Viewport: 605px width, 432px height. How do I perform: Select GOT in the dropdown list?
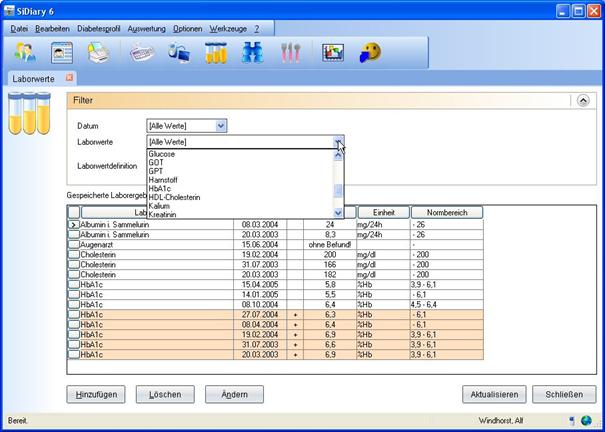click(240, 162)
